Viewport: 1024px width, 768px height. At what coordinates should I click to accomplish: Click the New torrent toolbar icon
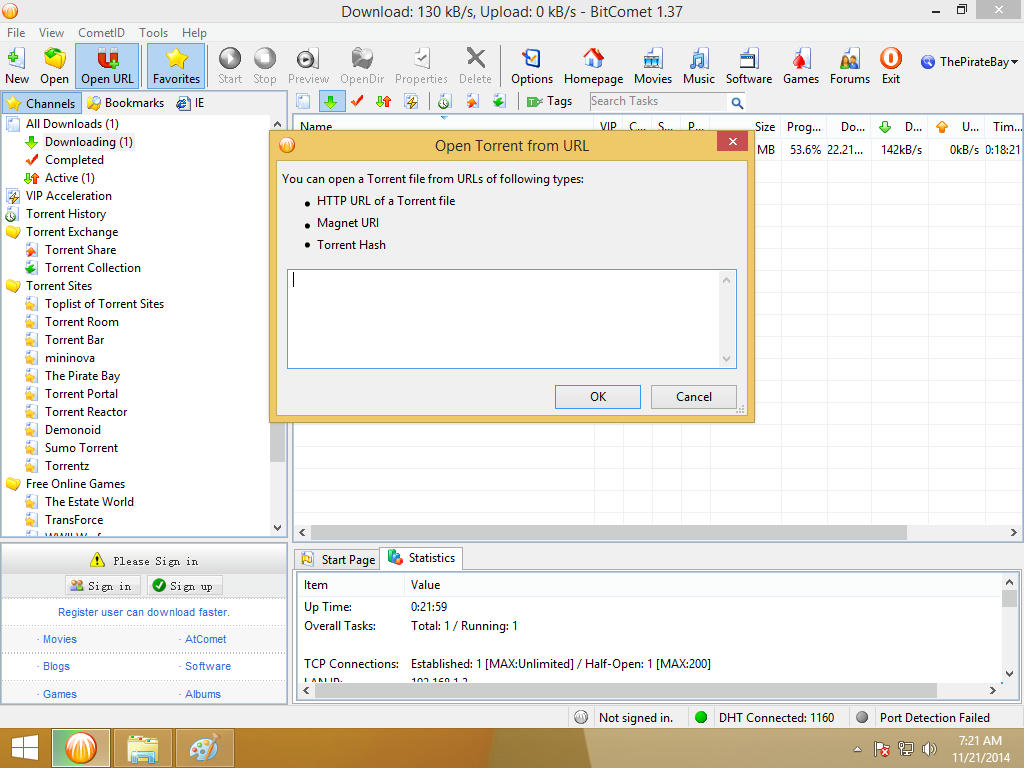coord(16,65)
